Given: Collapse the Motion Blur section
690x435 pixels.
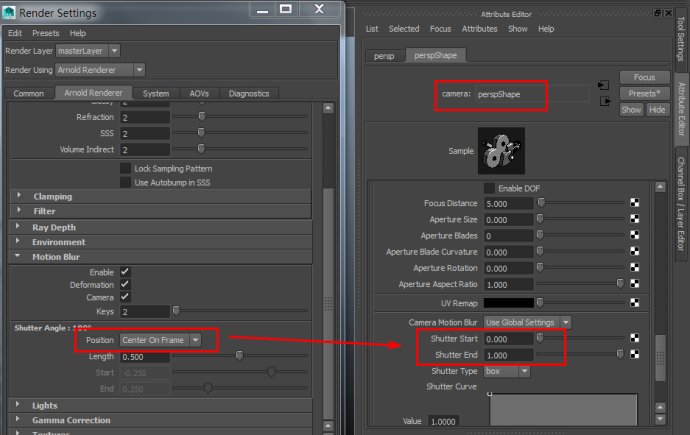Looking at the screenshot, I should [18, 256].
